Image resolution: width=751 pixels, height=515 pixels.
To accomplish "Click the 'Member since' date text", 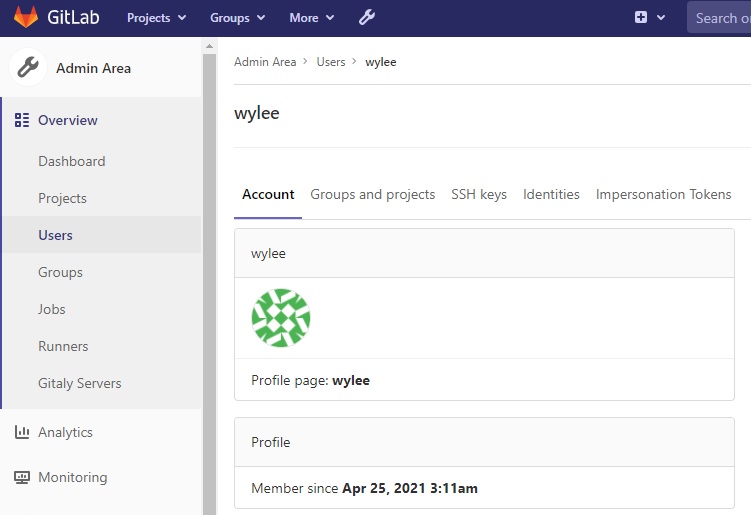I will pos(410,488).
